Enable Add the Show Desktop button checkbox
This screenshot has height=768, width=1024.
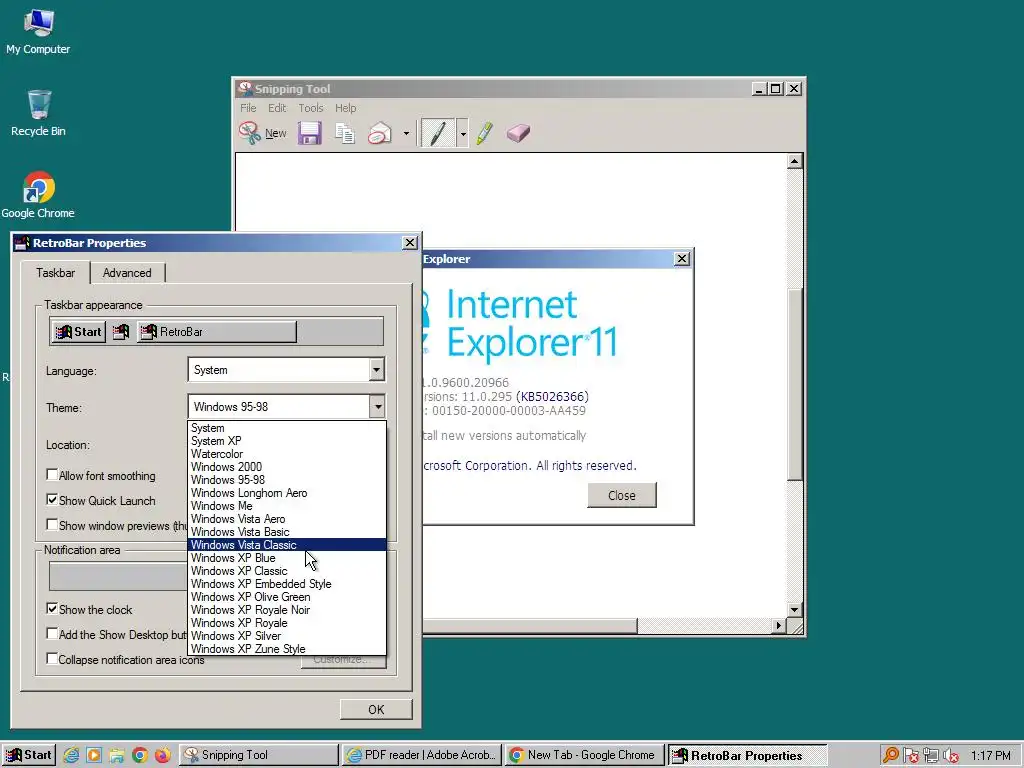click(x=52, y=633)
